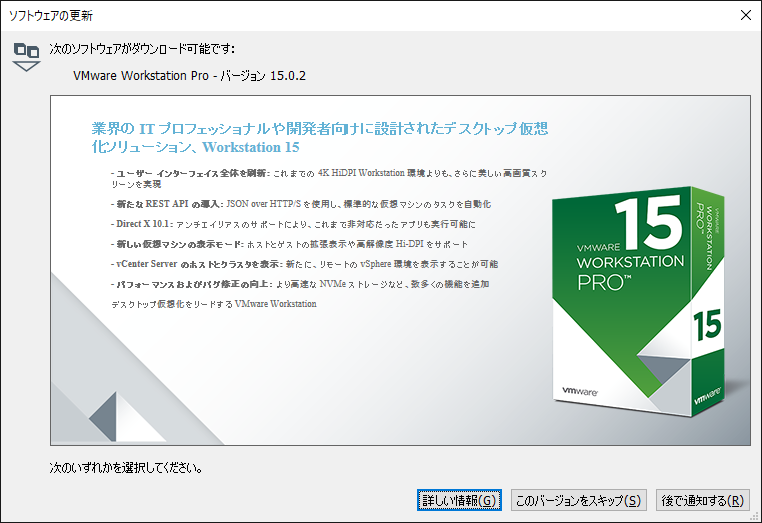The image size is (762, 523).
Task: Choose 後で通知する(R) to be reminded later
Action: (x=703, y=500)
